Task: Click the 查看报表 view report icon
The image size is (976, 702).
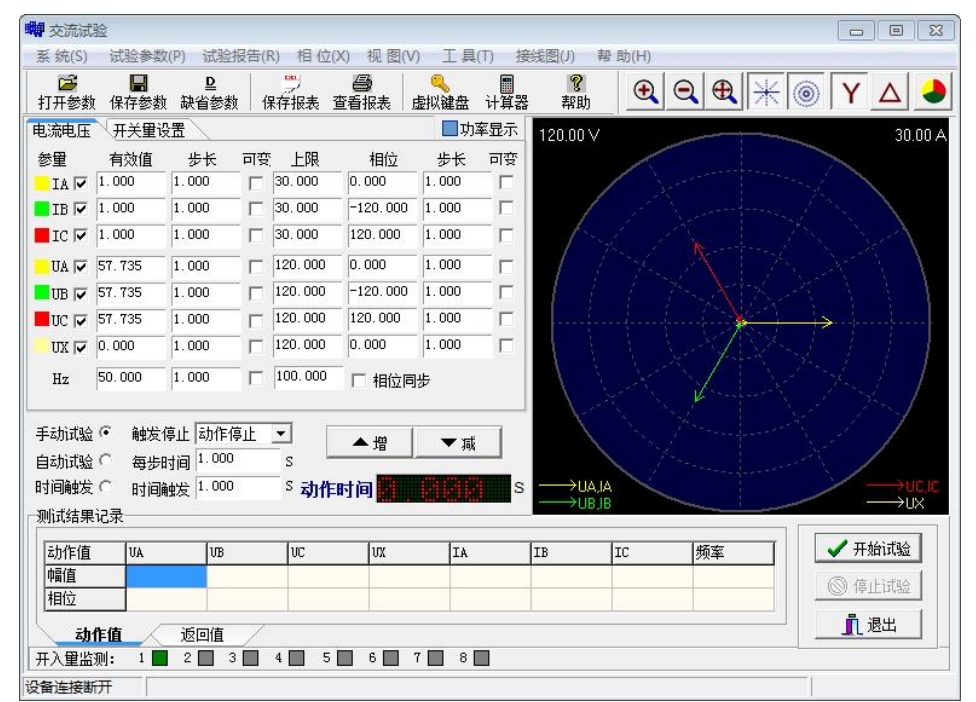Action: coord(361,92)
